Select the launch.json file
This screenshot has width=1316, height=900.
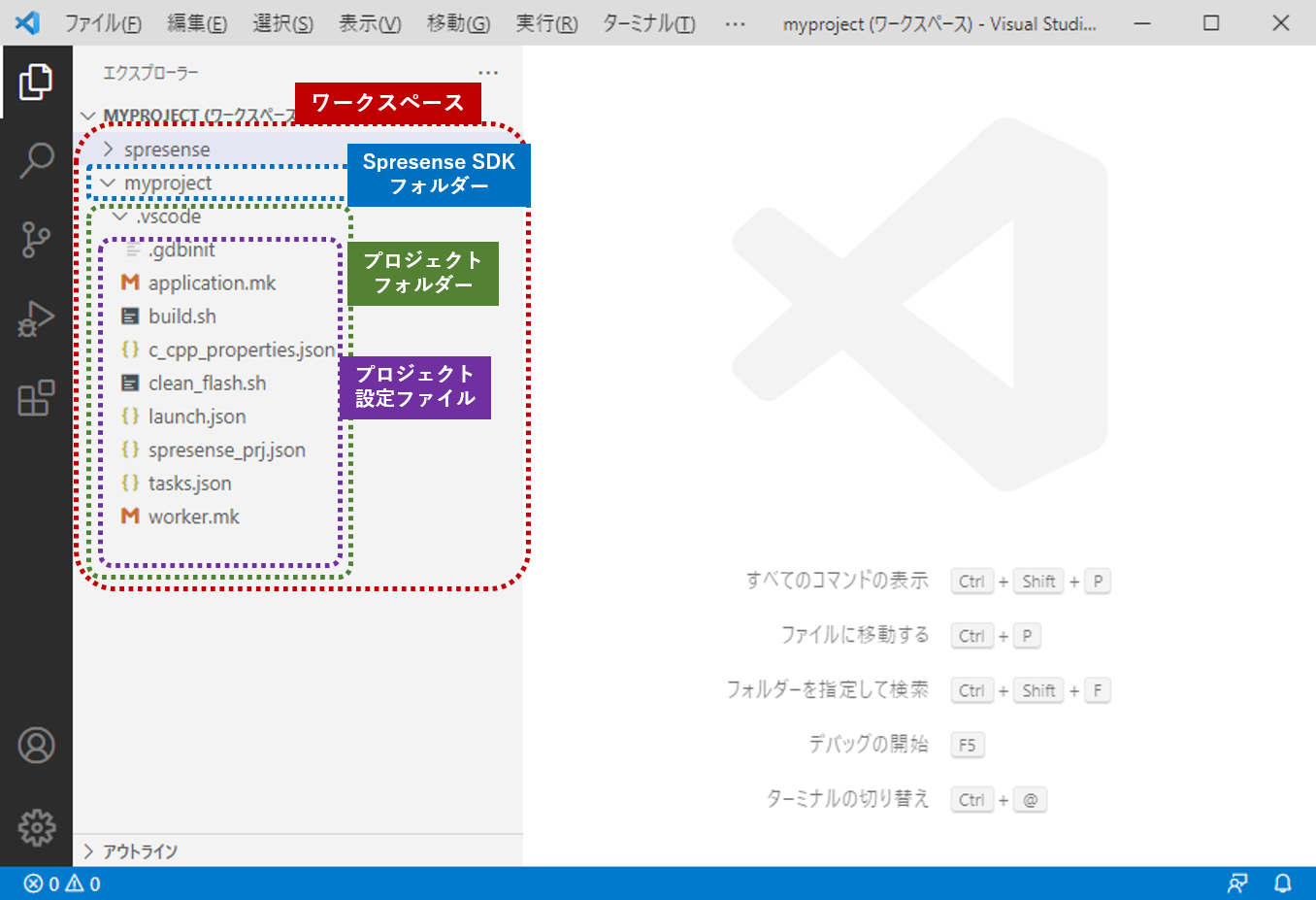coord(195,416)
